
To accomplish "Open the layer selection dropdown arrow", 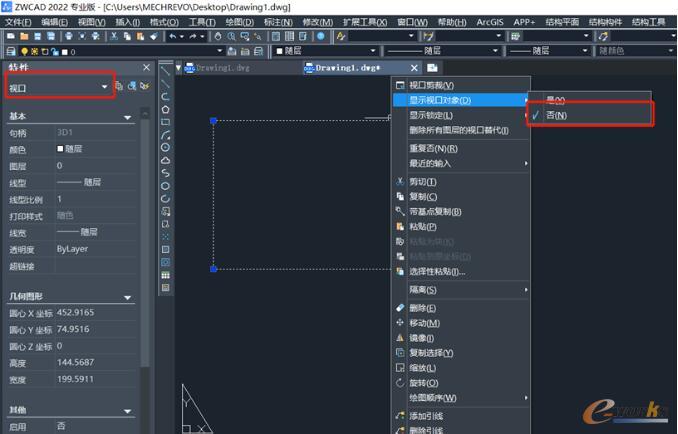I will (x=220, y=51).
